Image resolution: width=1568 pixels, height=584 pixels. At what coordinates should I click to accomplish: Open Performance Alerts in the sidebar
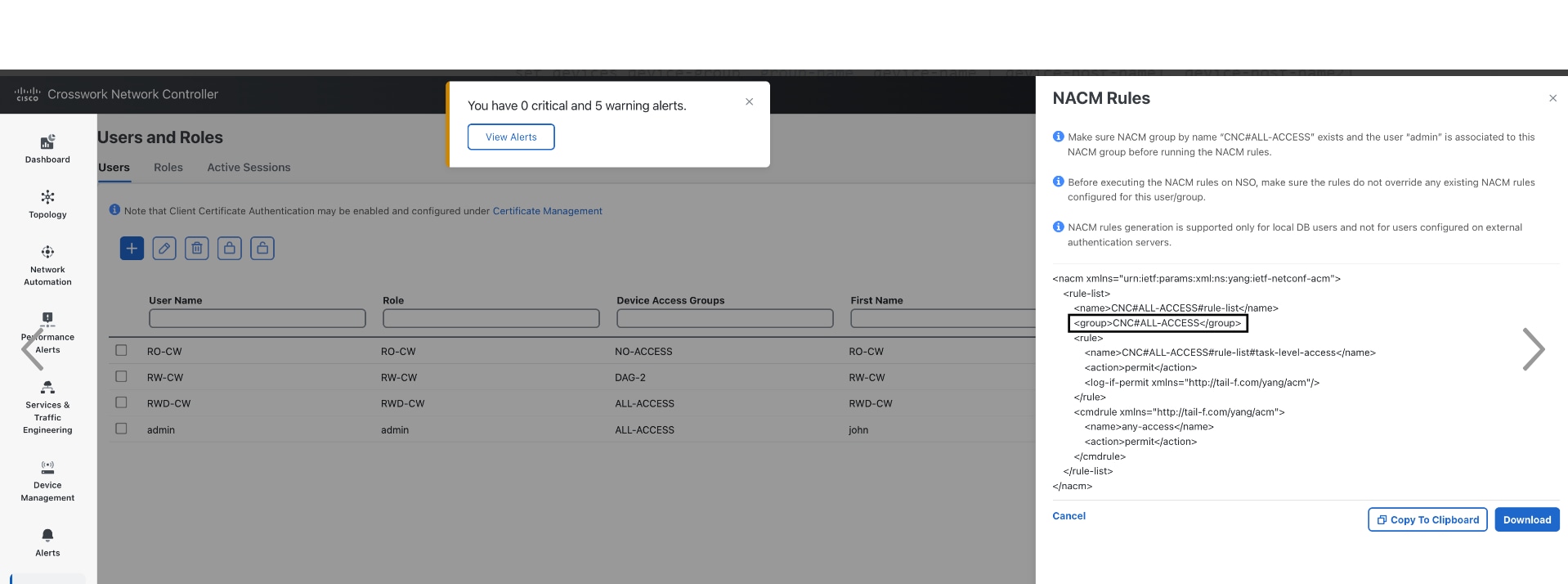coord(47,333)
